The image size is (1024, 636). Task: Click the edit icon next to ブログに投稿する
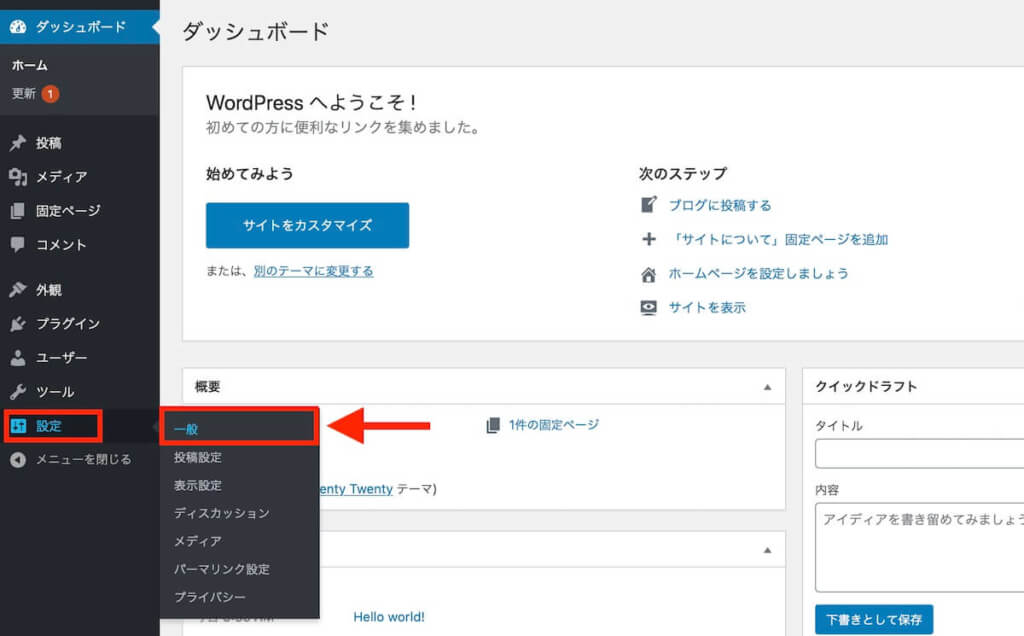[x=648, y=205]
